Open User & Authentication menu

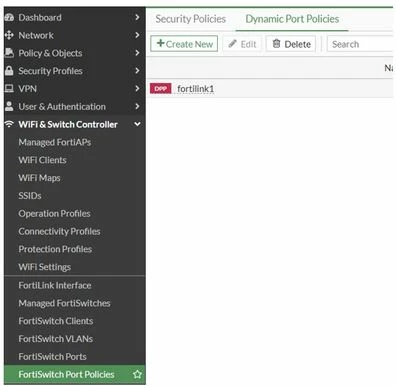click(x=75, y=106)
